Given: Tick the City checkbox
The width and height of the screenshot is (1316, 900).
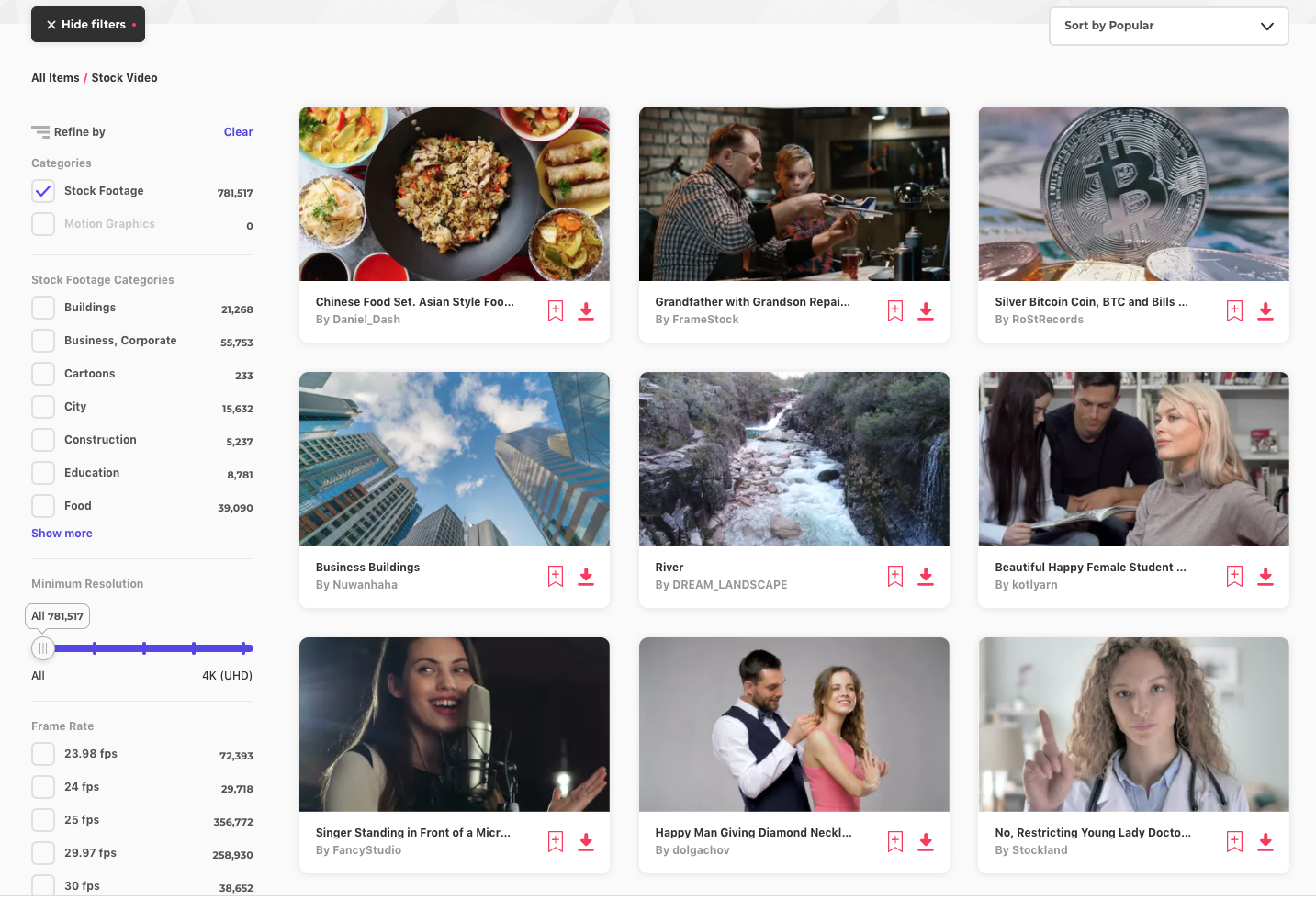Looking at the screenshot, I should (43, 407).
